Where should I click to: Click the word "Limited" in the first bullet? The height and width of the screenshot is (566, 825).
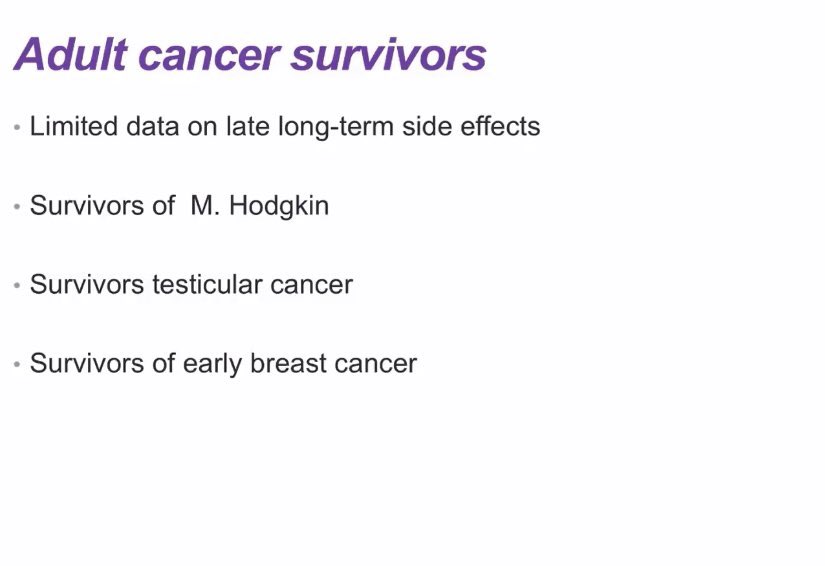74,126
